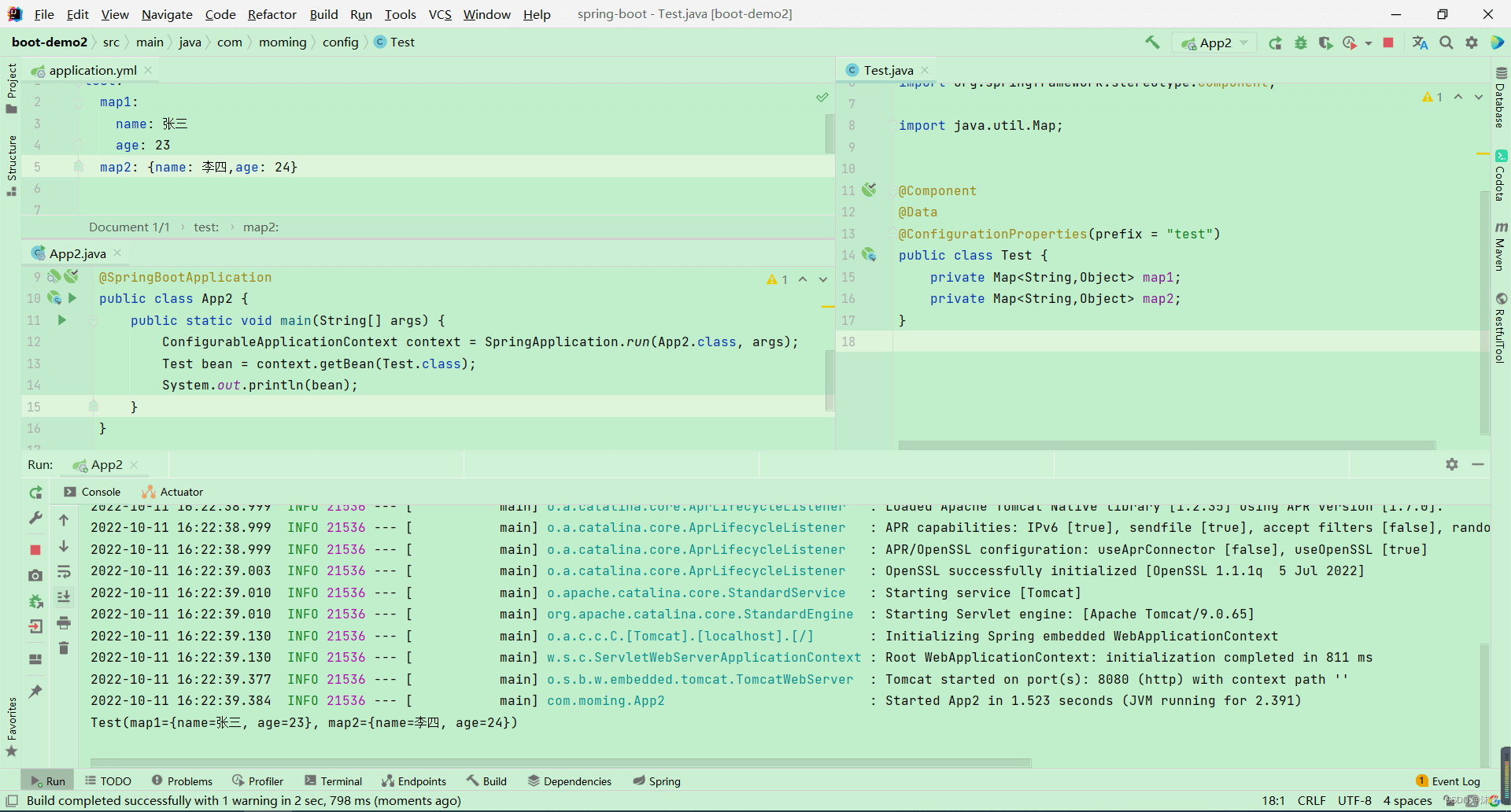Print console output with printer icon
Viewport: 1511px width, 812px height.
tap(64, 623)
